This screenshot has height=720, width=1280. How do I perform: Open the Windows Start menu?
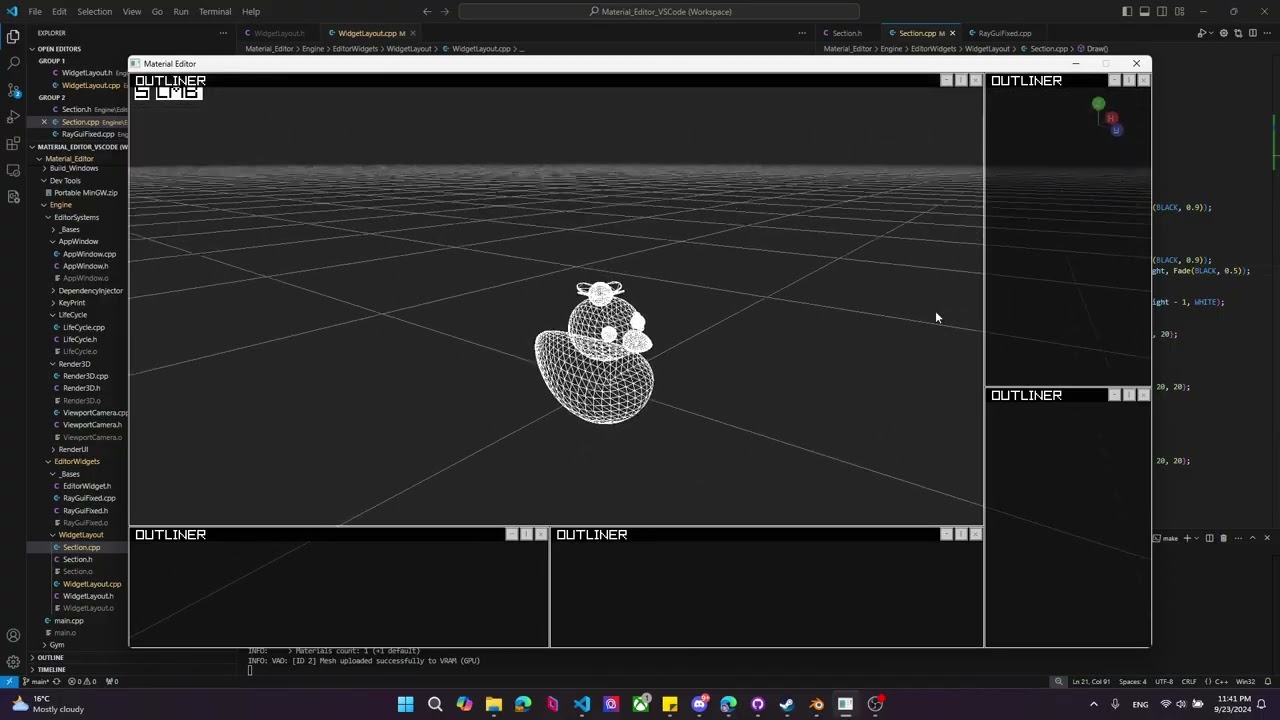pos(405,704)
